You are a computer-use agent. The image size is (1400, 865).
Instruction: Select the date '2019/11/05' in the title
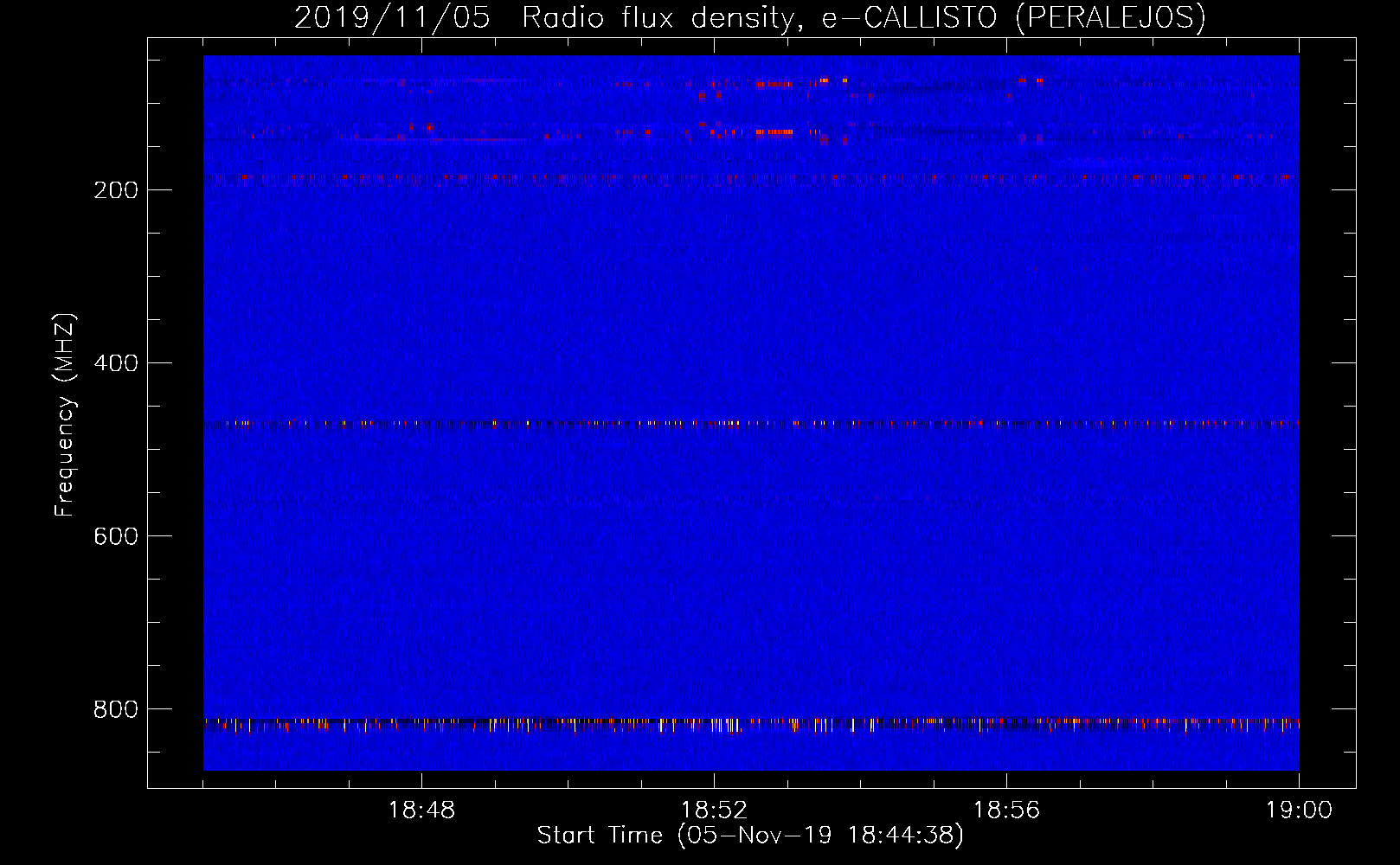[x=392, y=17]
